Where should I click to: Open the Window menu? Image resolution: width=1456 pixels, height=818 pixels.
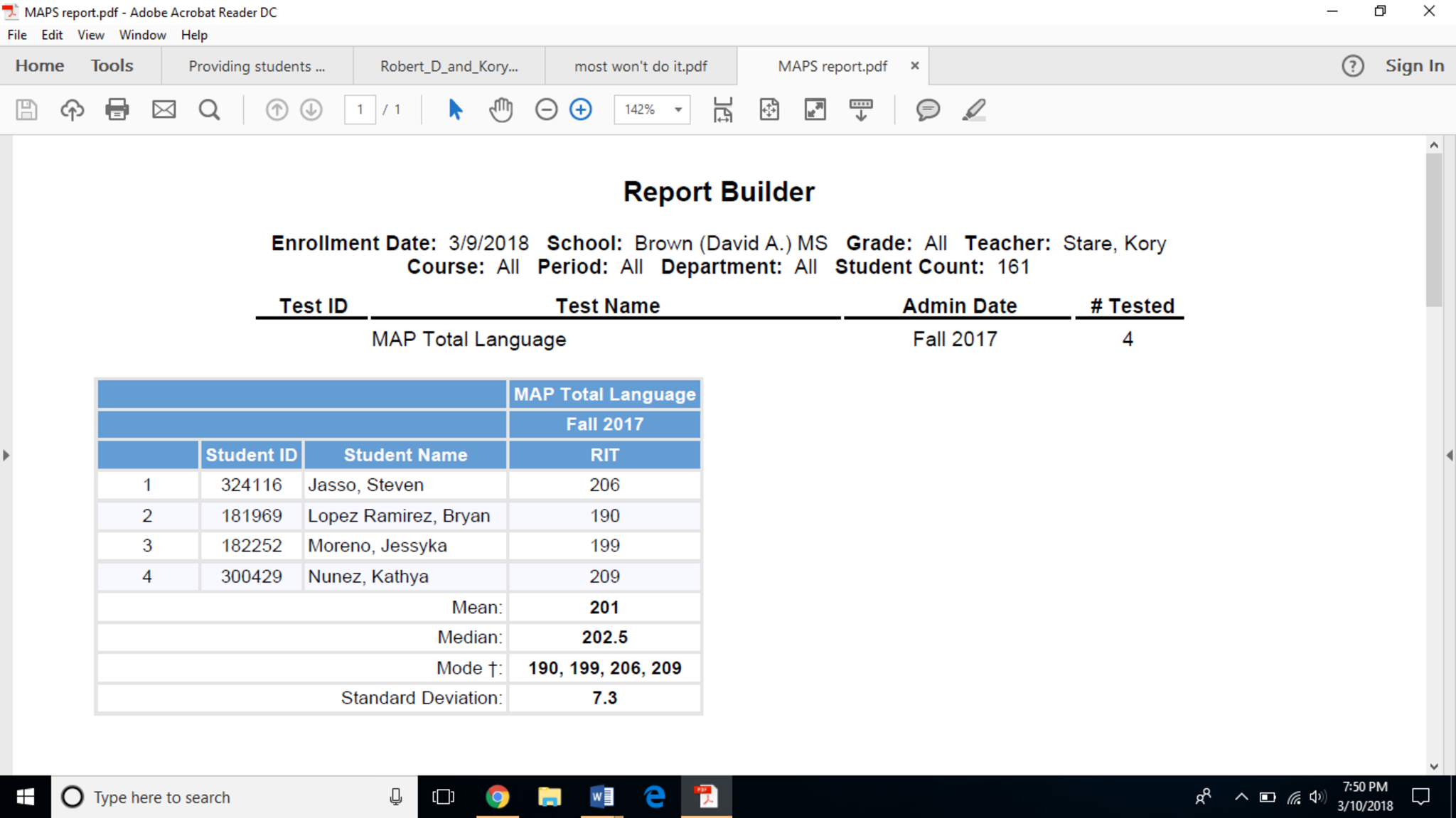142,35
